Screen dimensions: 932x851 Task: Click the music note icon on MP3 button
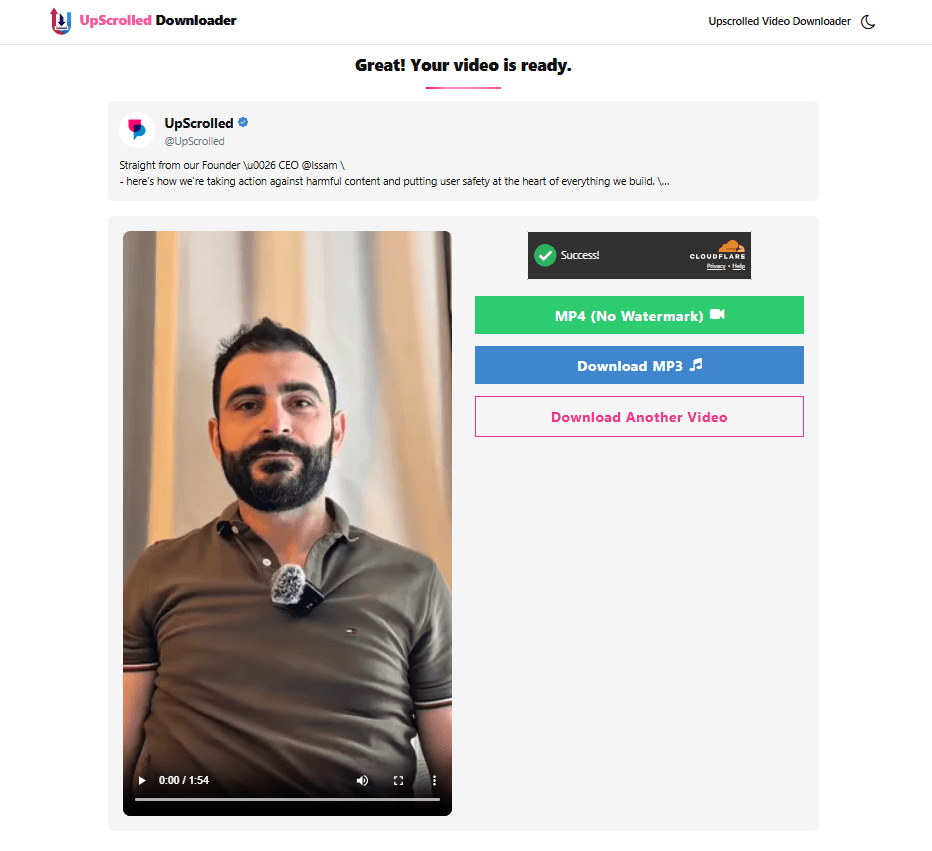(x=695, y=364)
